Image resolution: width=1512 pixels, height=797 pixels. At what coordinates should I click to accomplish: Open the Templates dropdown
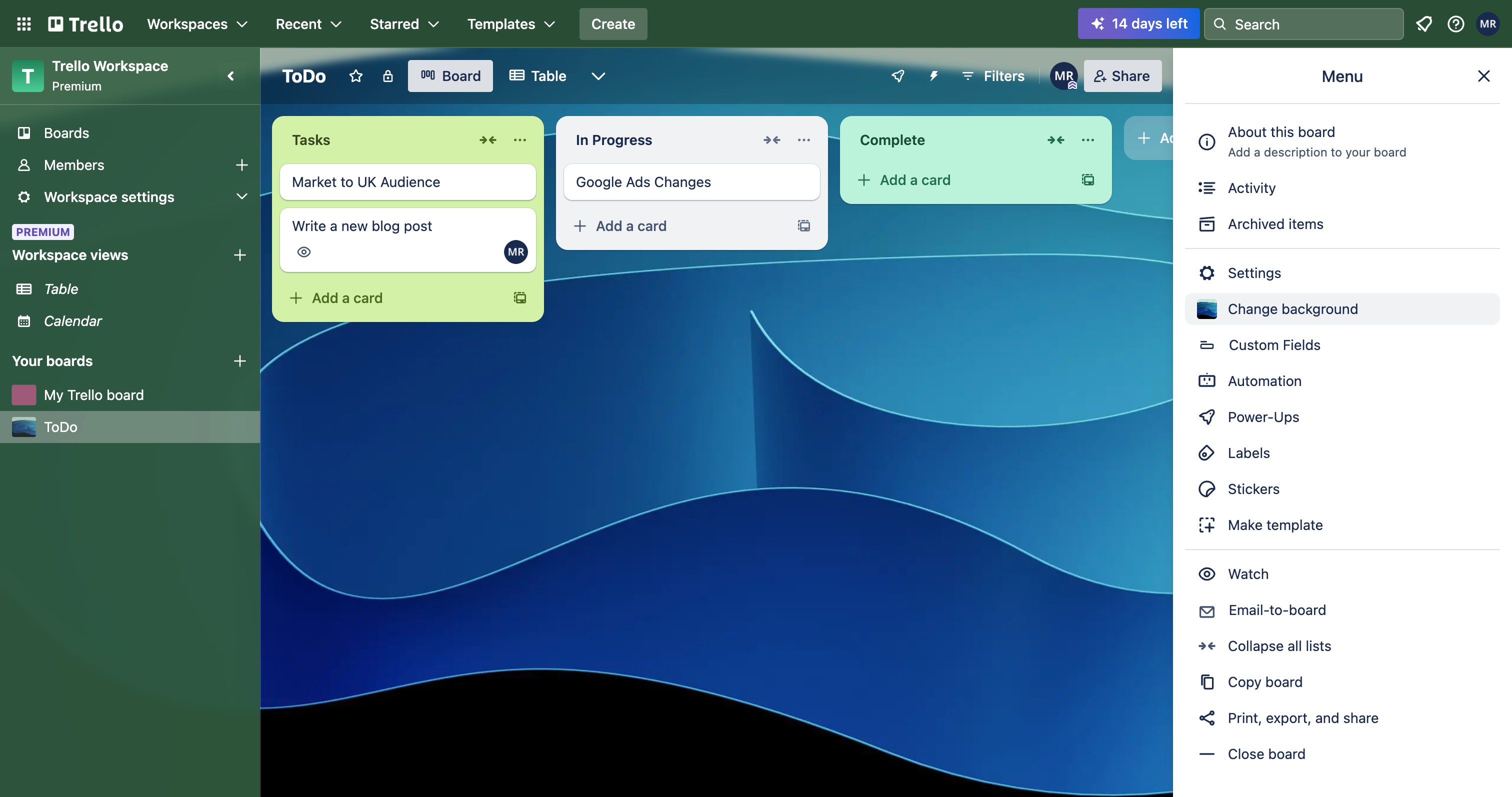[510, 24]
